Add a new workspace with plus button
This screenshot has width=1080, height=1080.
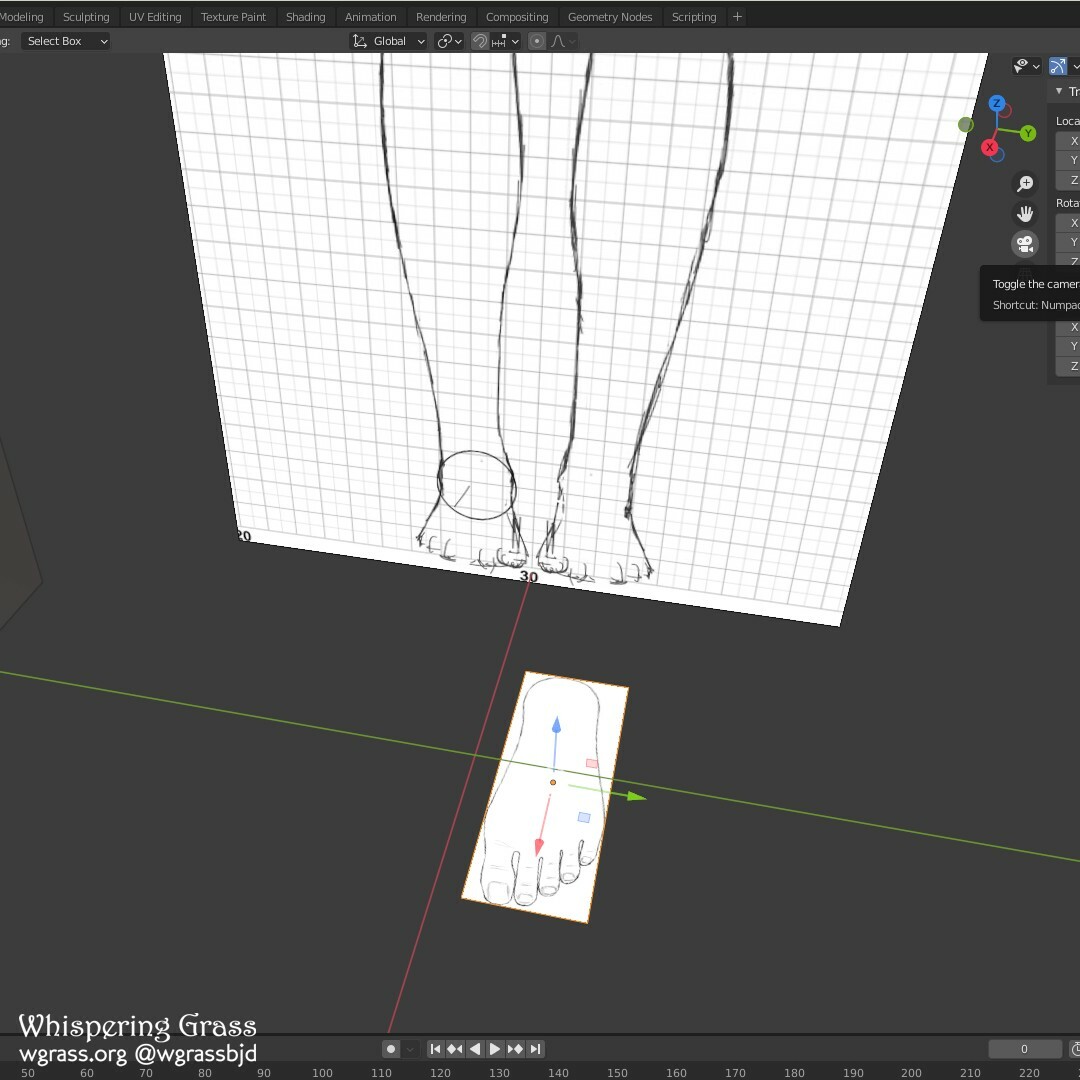(x=737, y=17)
